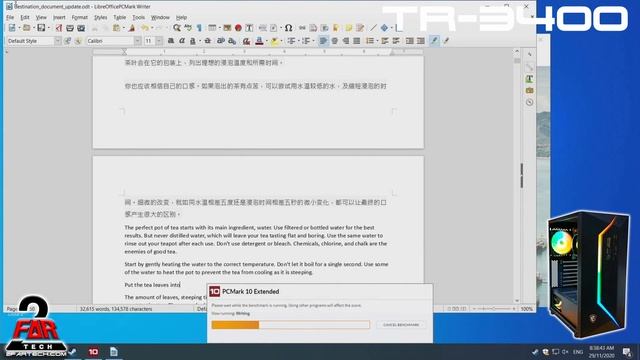Open the File menu

click(x=10, y=18)
